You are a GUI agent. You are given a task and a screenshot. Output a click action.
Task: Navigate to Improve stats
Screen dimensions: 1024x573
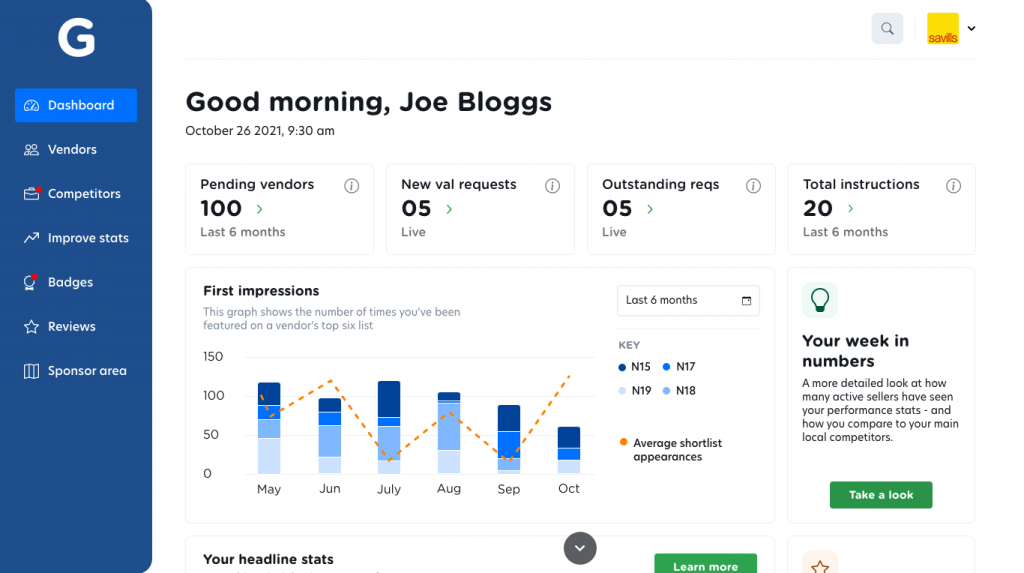tap(88, 238)
